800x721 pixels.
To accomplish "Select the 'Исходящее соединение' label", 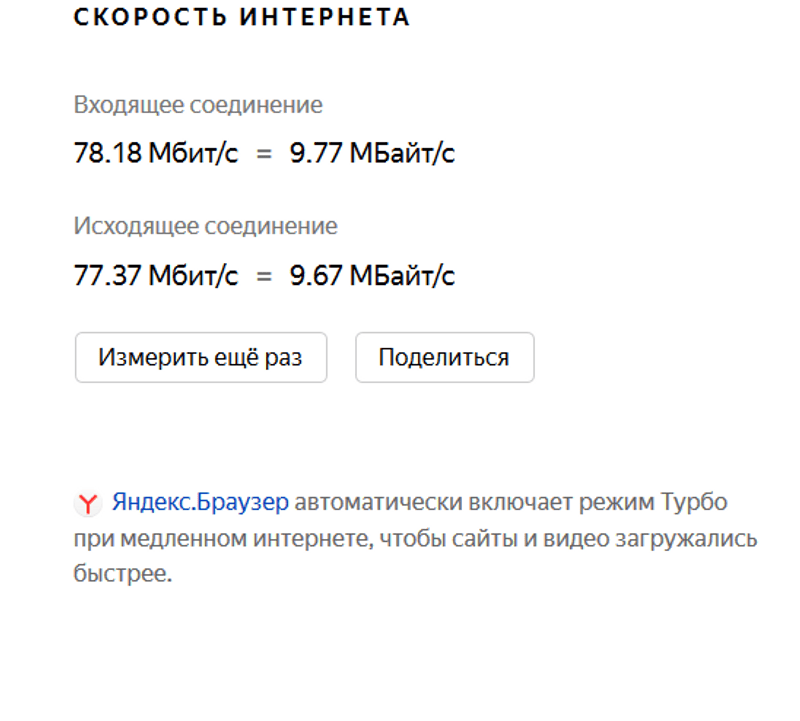I will click(x=205, y=226).
